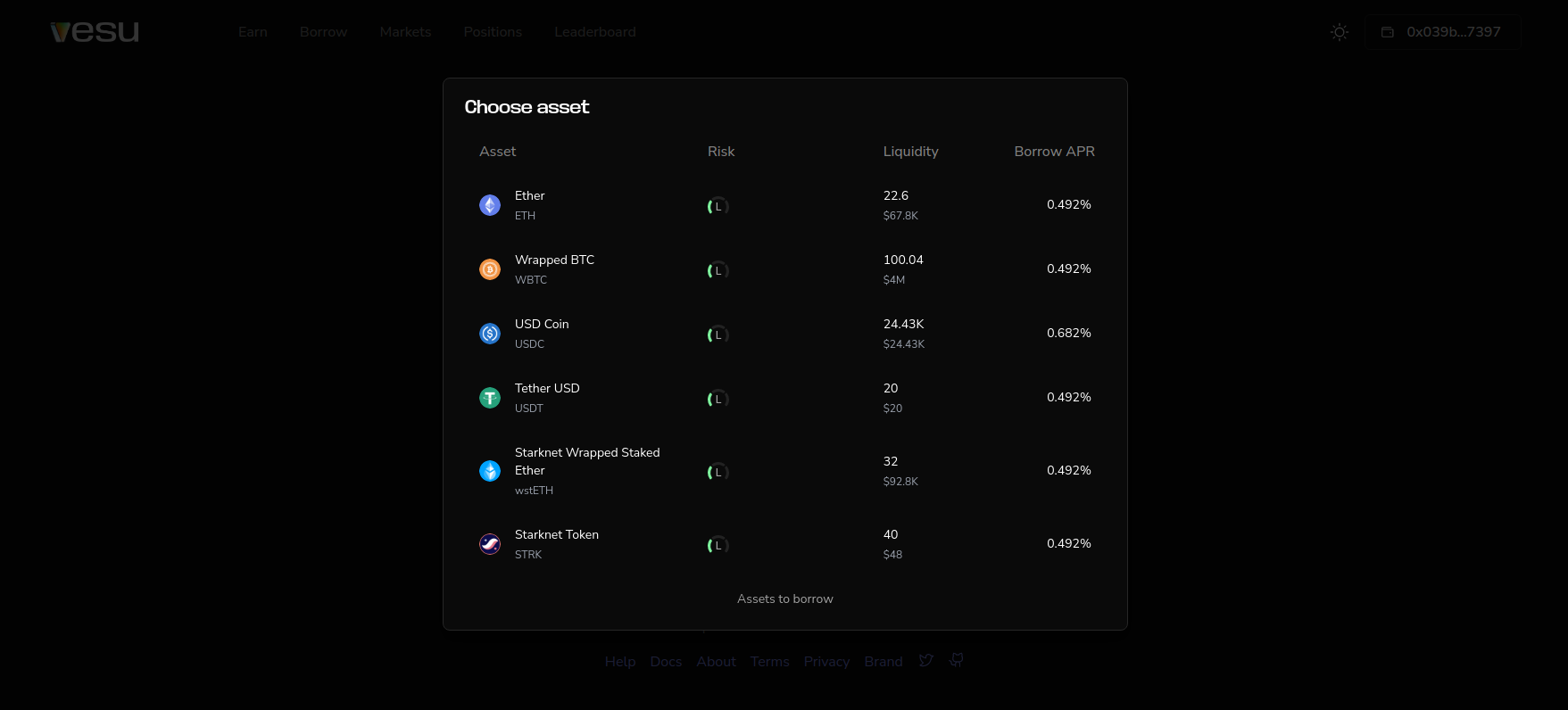The image size is (1568, 710).
Task: Open the Brand footer link
Action: click(x=884, y=661)
